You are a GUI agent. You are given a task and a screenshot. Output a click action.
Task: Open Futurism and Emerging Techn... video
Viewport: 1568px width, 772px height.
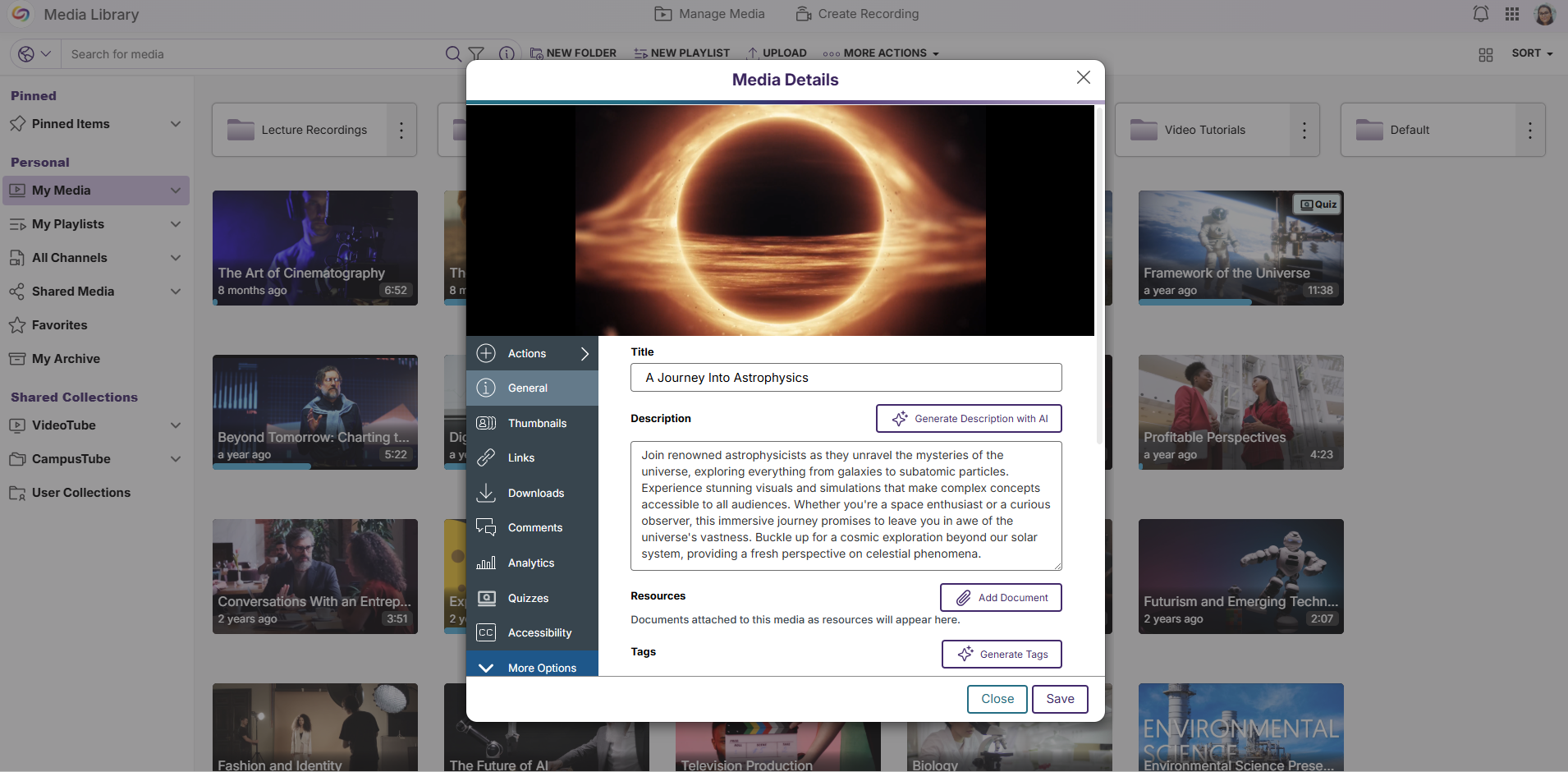pyautogui.click(x=1241, y=577)
